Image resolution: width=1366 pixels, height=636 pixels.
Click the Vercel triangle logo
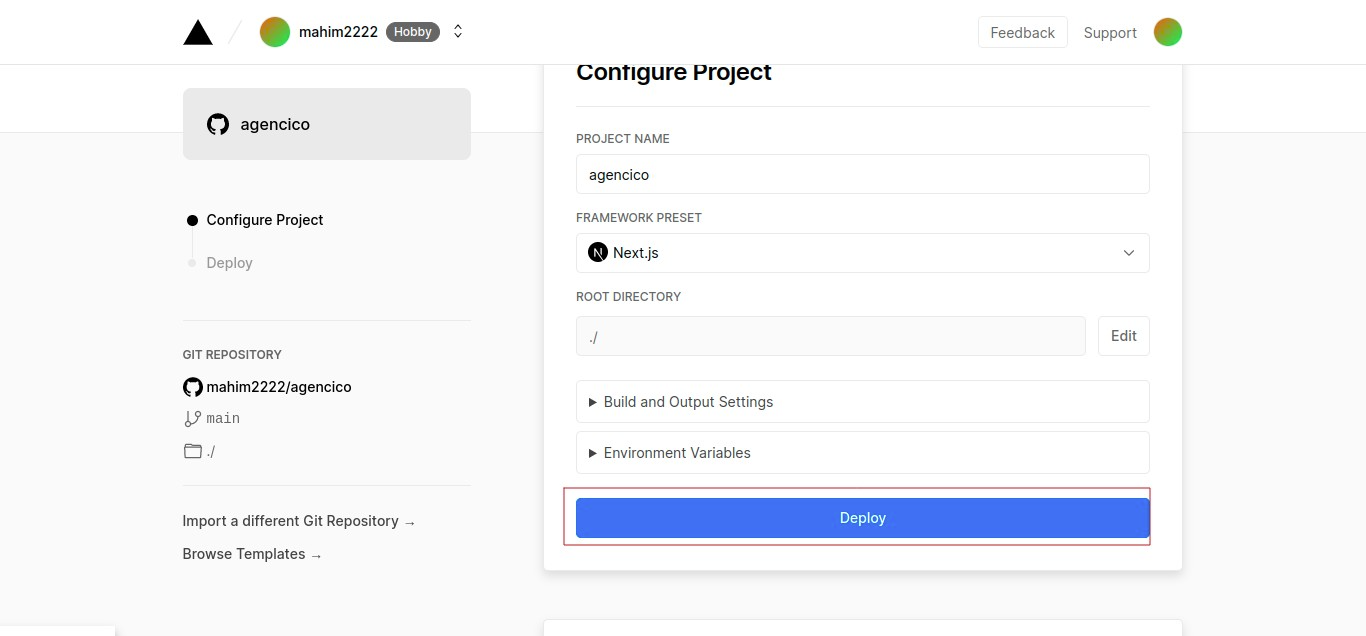click(198, 32)
